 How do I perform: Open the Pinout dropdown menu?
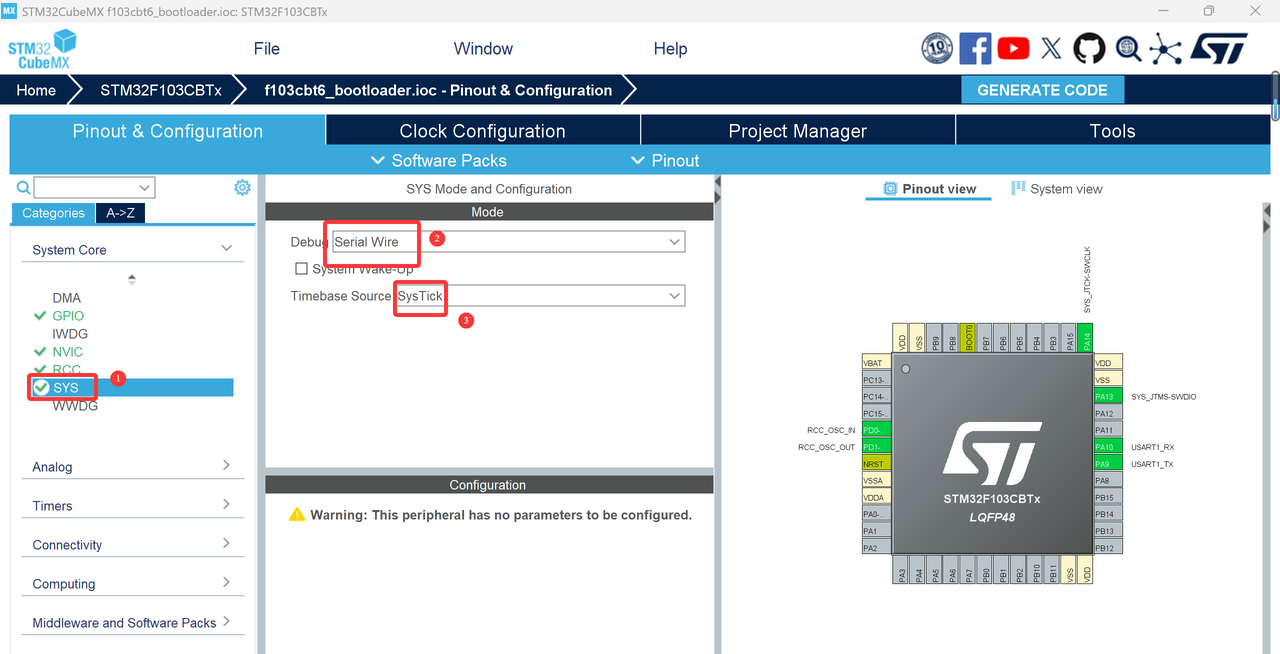click(665, 160)
